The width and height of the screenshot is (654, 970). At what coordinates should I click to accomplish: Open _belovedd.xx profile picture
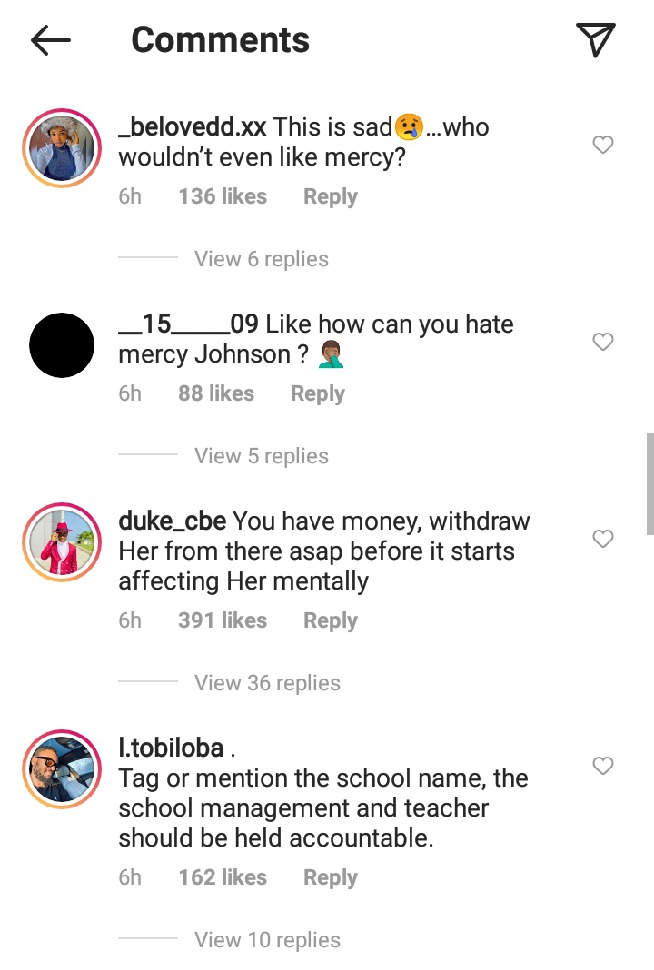click(62, 148)
